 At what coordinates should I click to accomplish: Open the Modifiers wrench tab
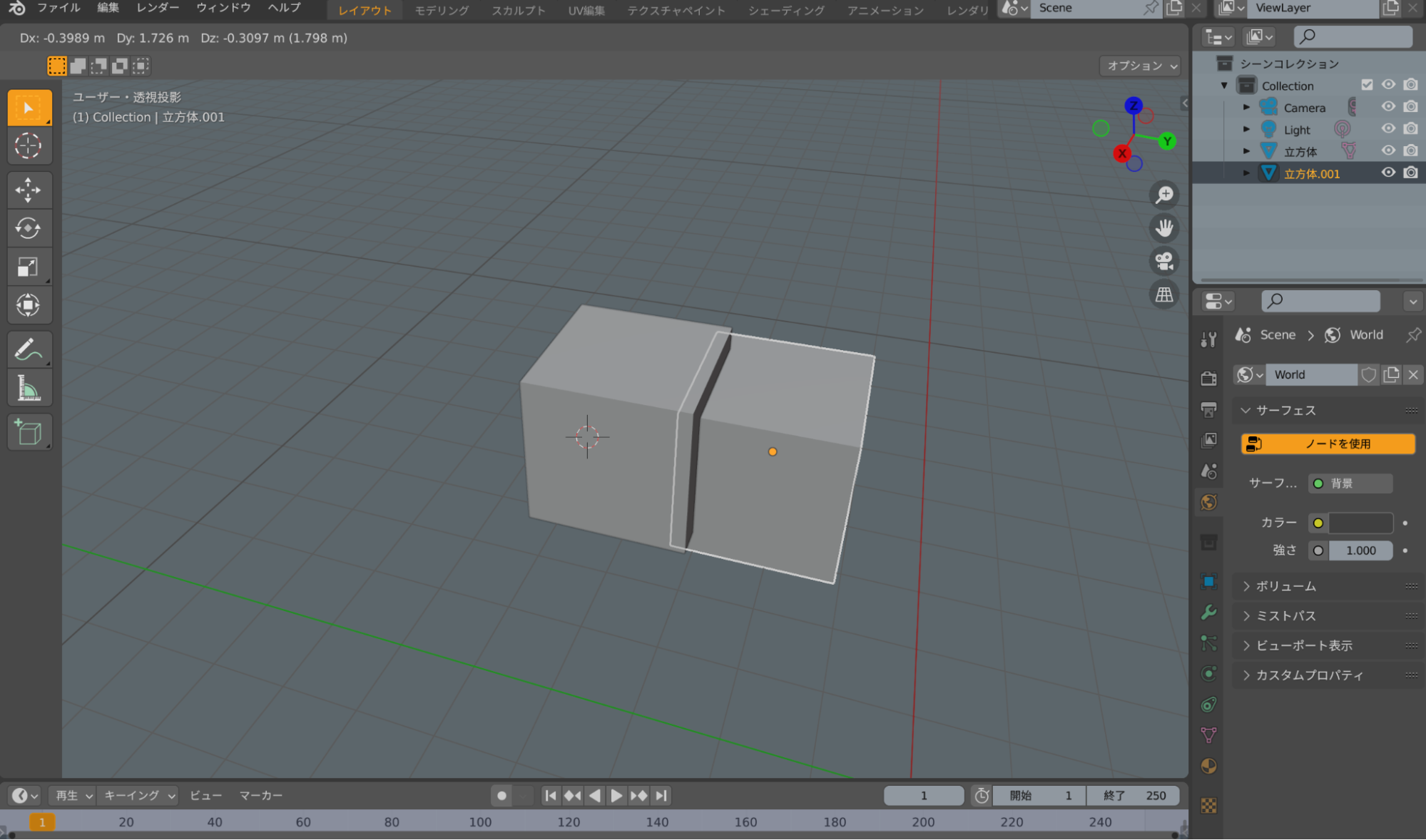point(1208,613)
